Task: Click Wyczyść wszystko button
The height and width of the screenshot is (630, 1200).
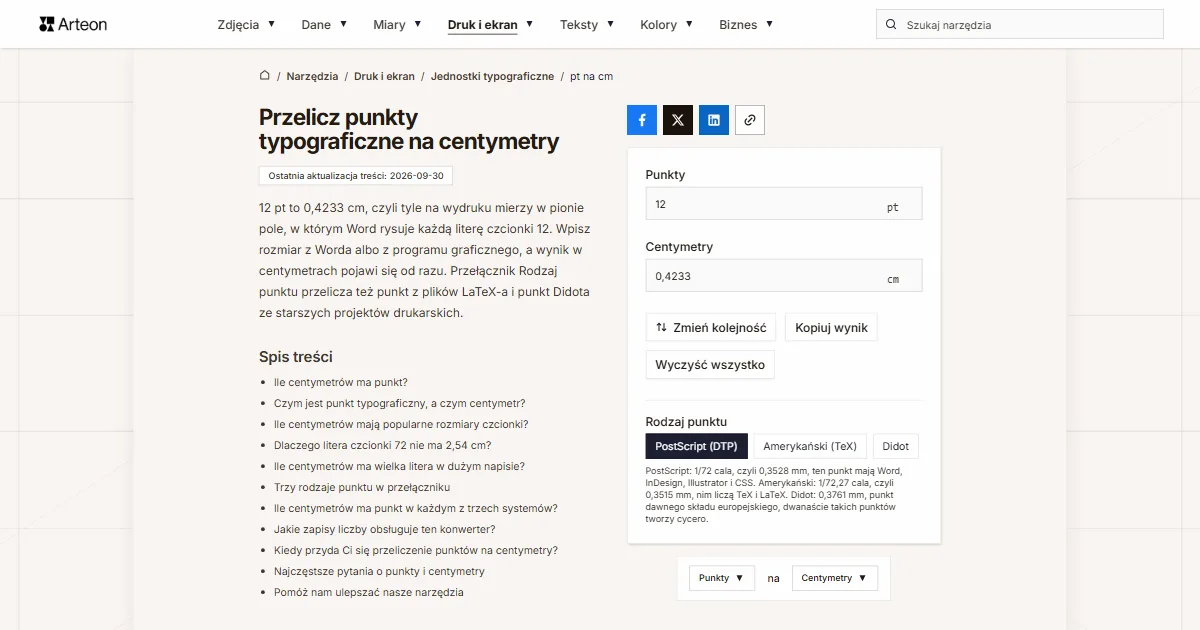Action: [710, 365]
